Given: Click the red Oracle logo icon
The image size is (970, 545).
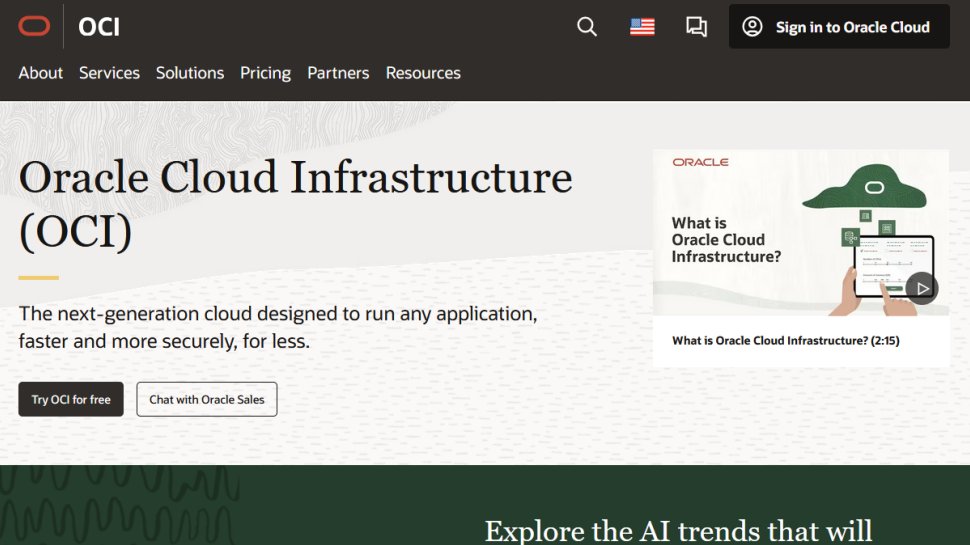Looking at the screenshot, I should click(34, 27).
